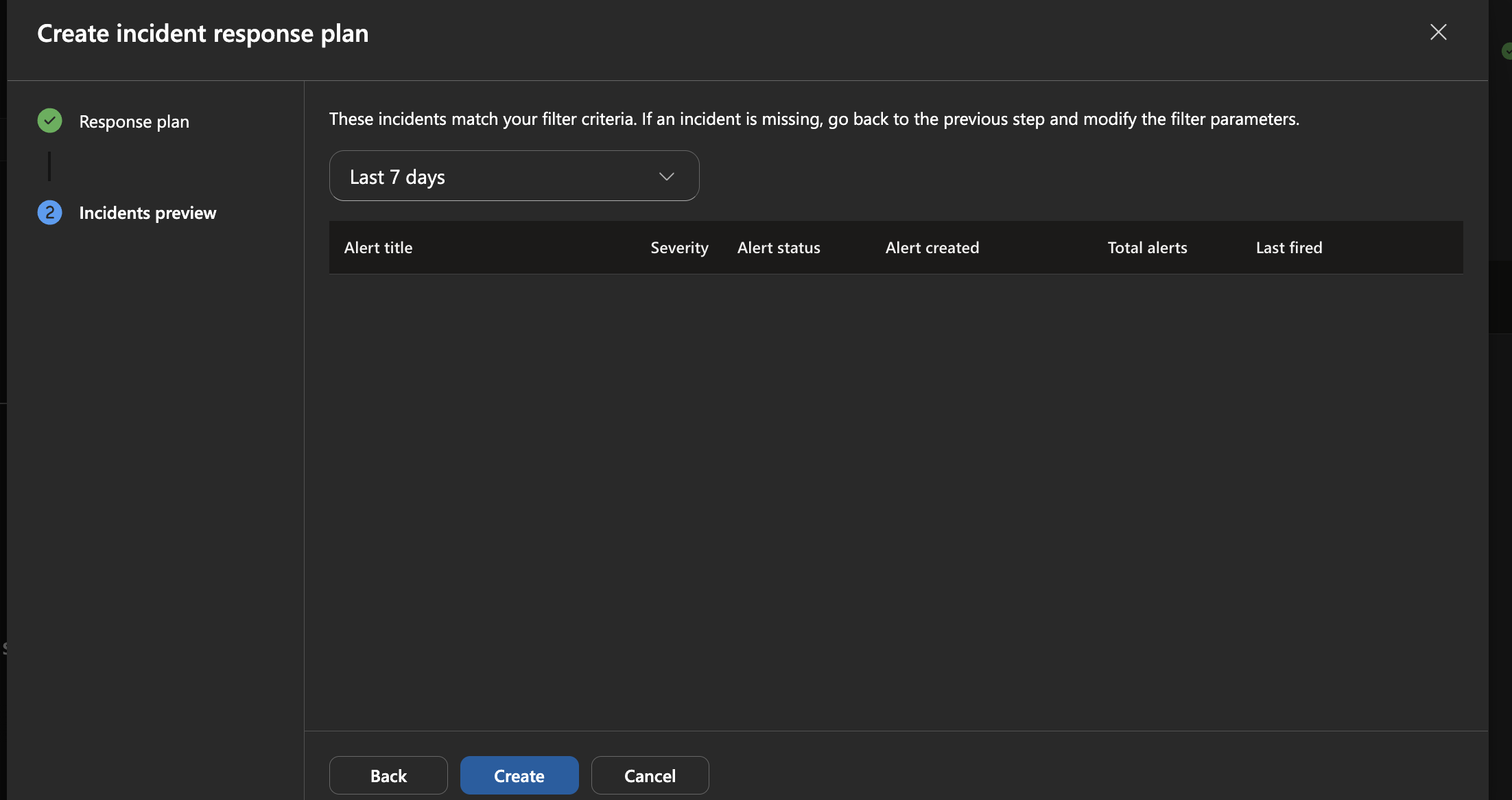The image size is (1512, 800).
Task: Sort by Alert status column
Action: 779,248
